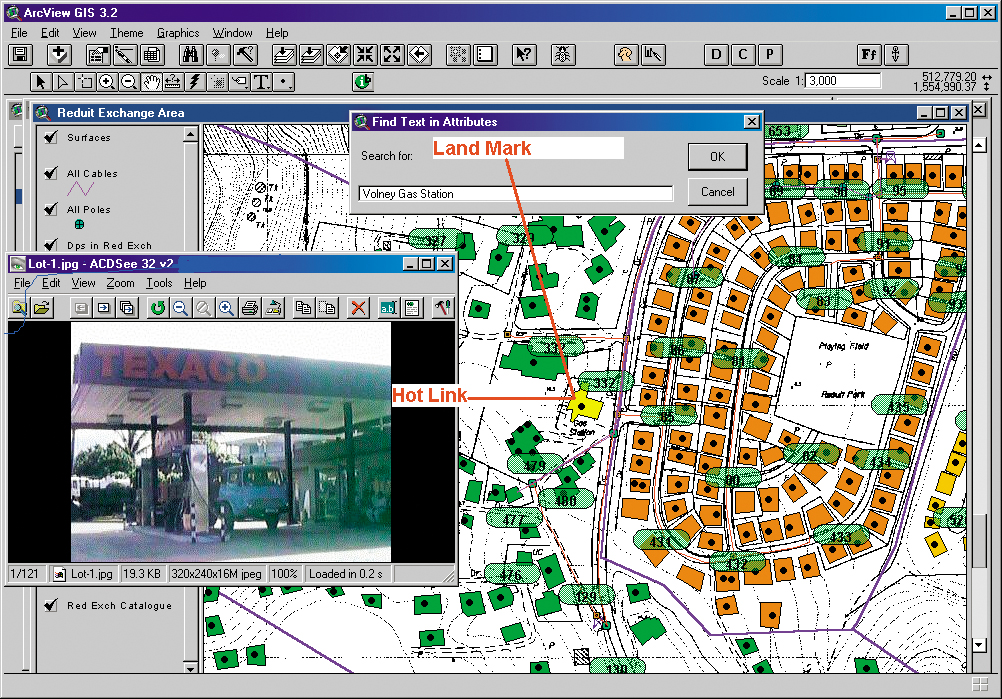Select the Text tool
Viewport: 1002px width, 699px height.
coord(262,82)
